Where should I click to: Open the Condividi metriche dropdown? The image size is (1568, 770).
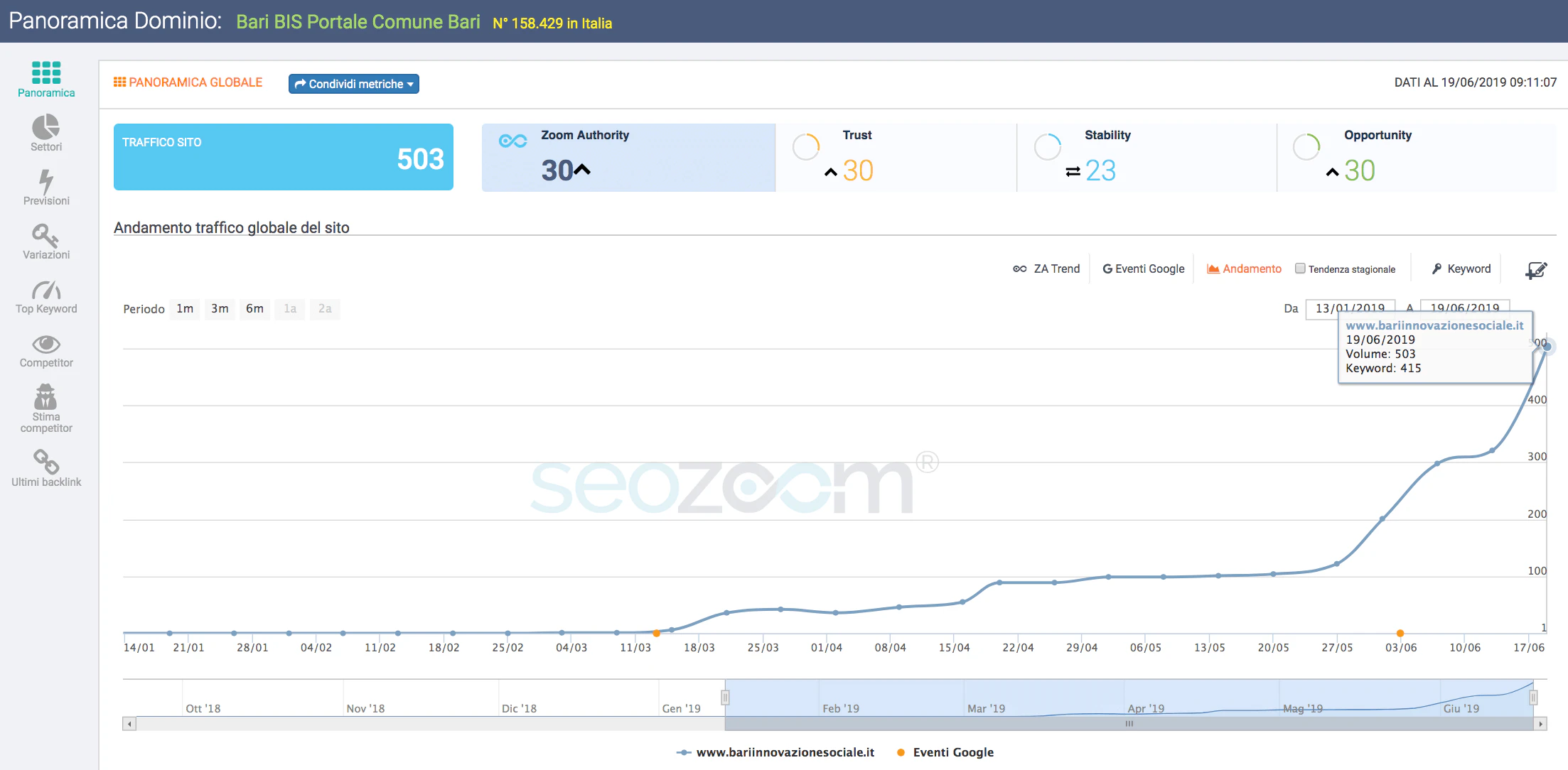[x=353, y=84]
